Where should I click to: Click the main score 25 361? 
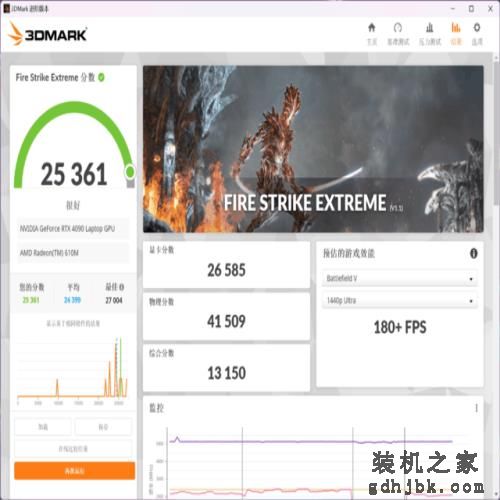[74, 174]
